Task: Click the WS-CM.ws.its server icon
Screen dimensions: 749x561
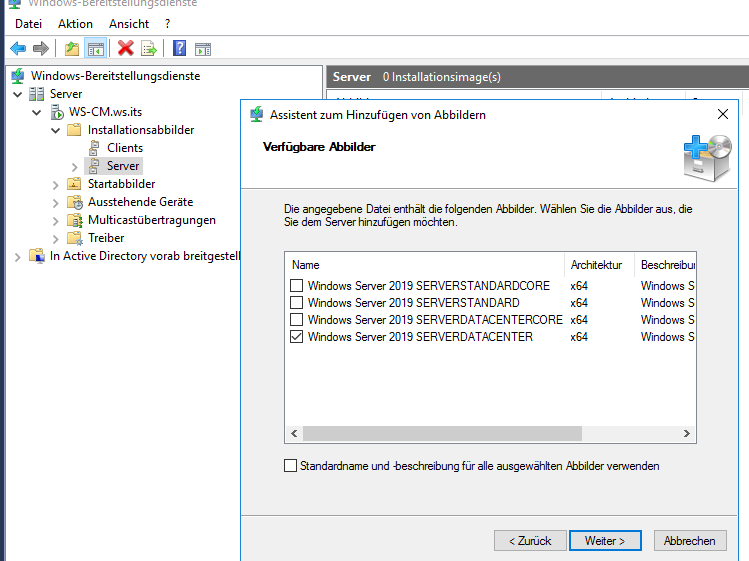Action: (x=57, y=112)
